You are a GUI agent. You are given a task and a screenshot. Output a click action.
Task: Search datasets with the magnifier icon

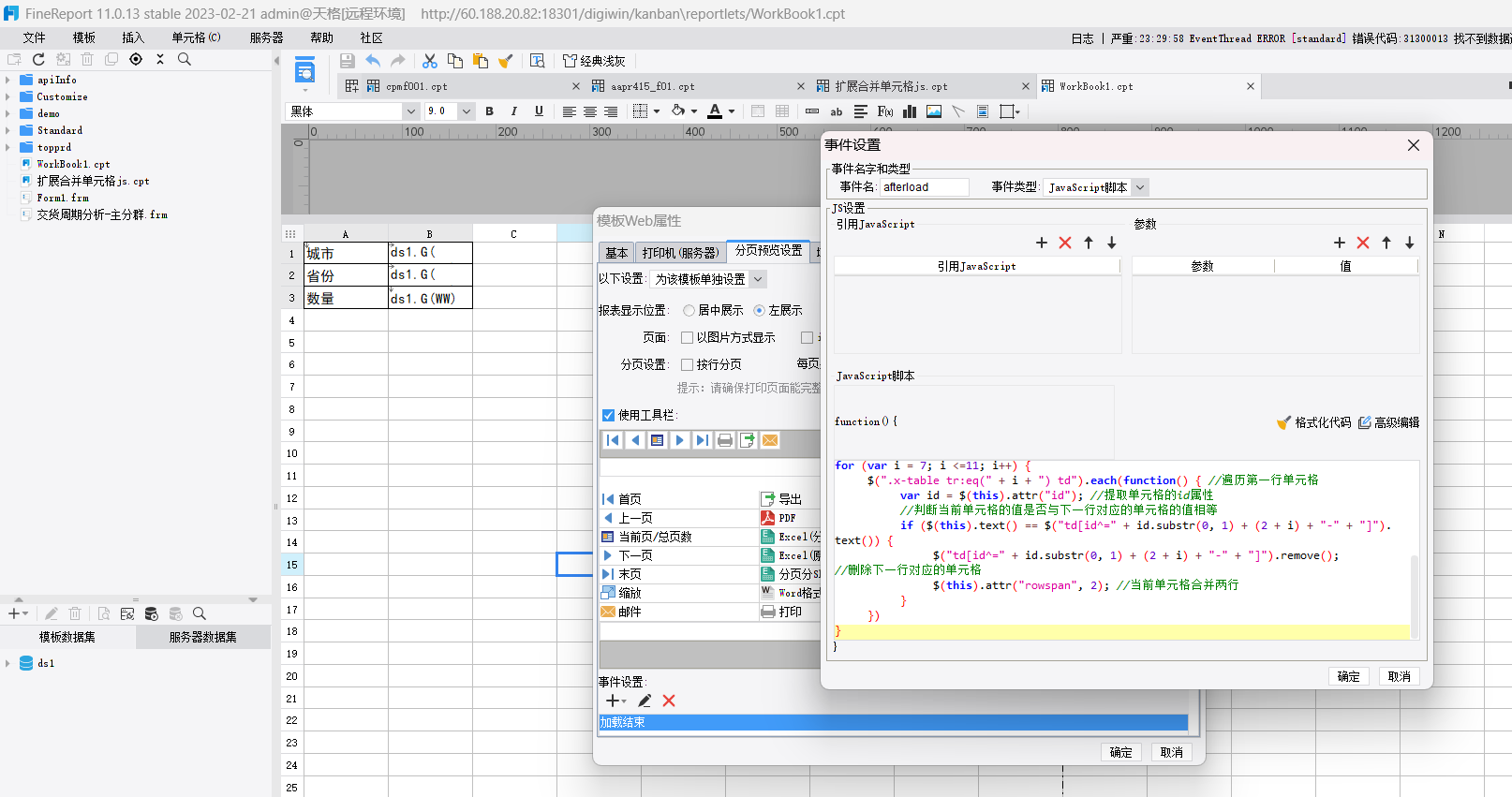200,613
